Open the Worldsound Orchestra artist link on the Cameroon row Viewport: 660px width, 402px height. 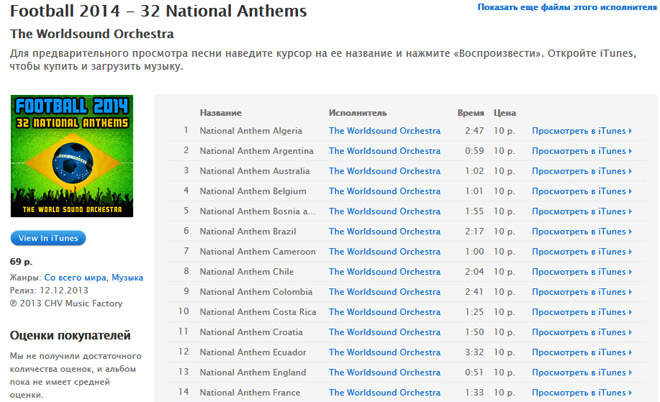pyautogui.click(x=385, y=252)
